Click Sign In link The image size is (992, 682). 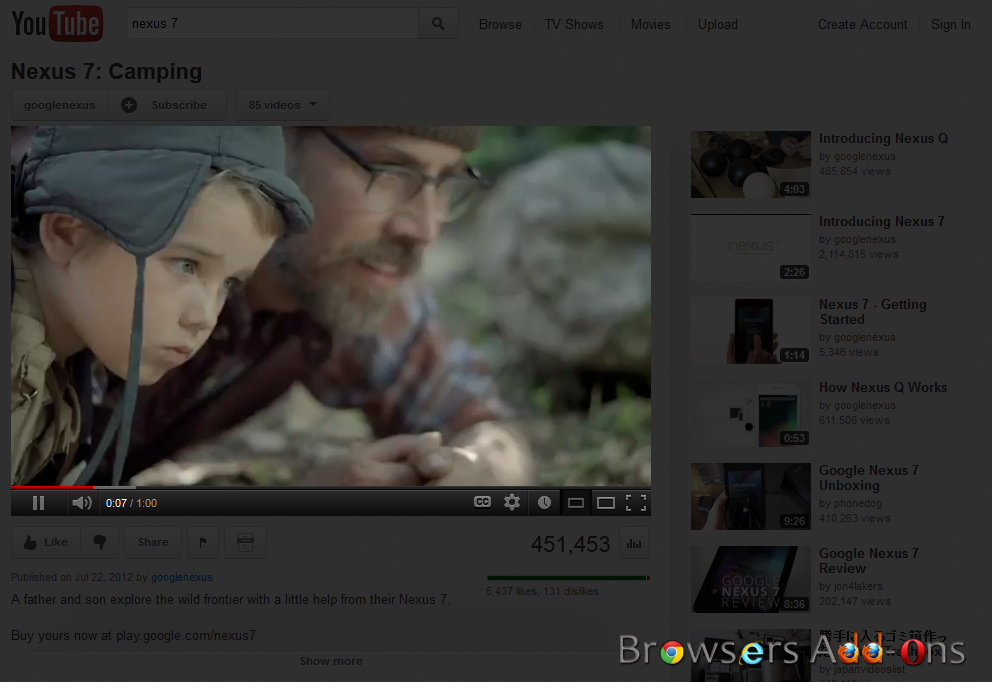pyautogui.click(x=950, y=24)
